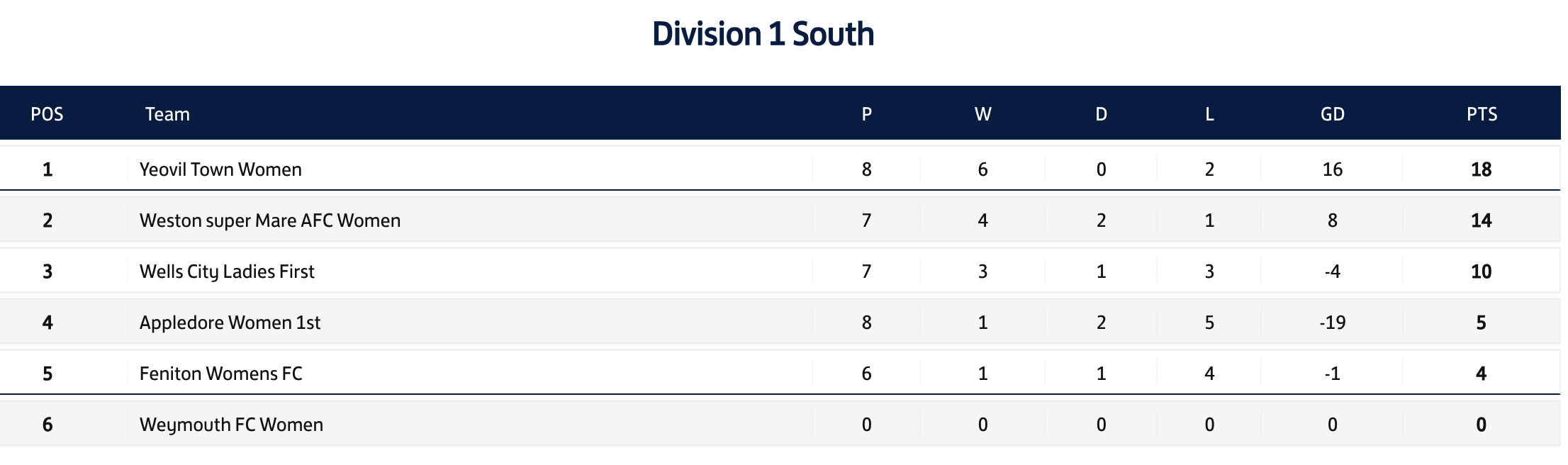Click the Team column header
Viewport: 1568px width, 465px height.
[167, 114]
